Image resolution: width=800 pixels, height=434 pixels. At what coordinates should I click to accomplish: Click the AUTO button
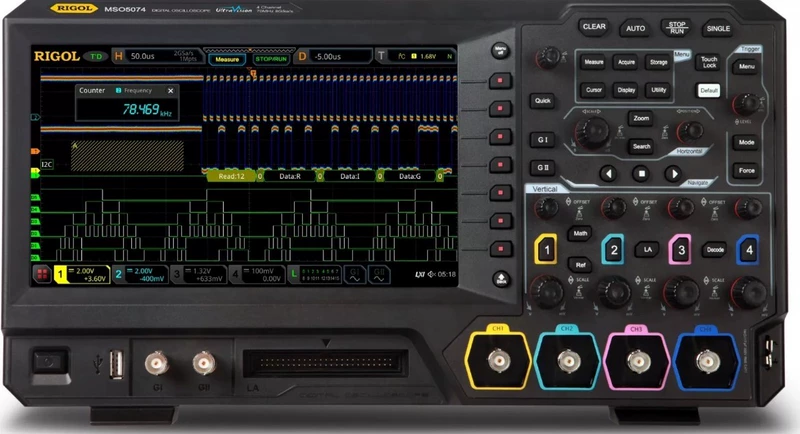[635, 29]
